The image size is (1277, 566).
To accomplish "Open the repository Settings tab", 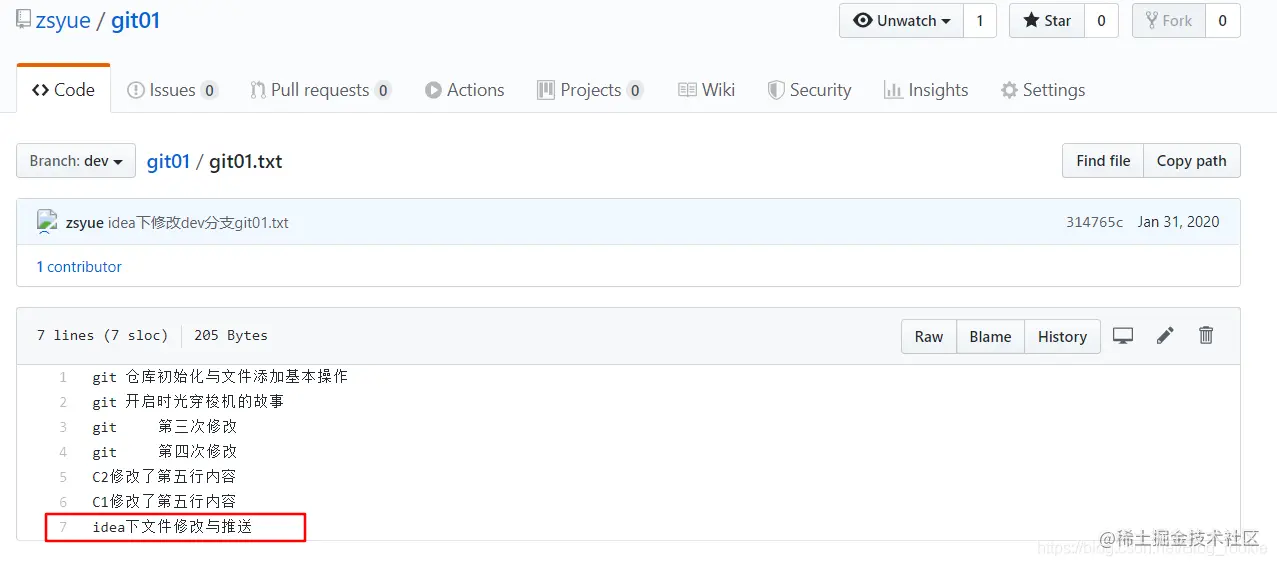I will pyautogui.click(x=1043, y=90).
